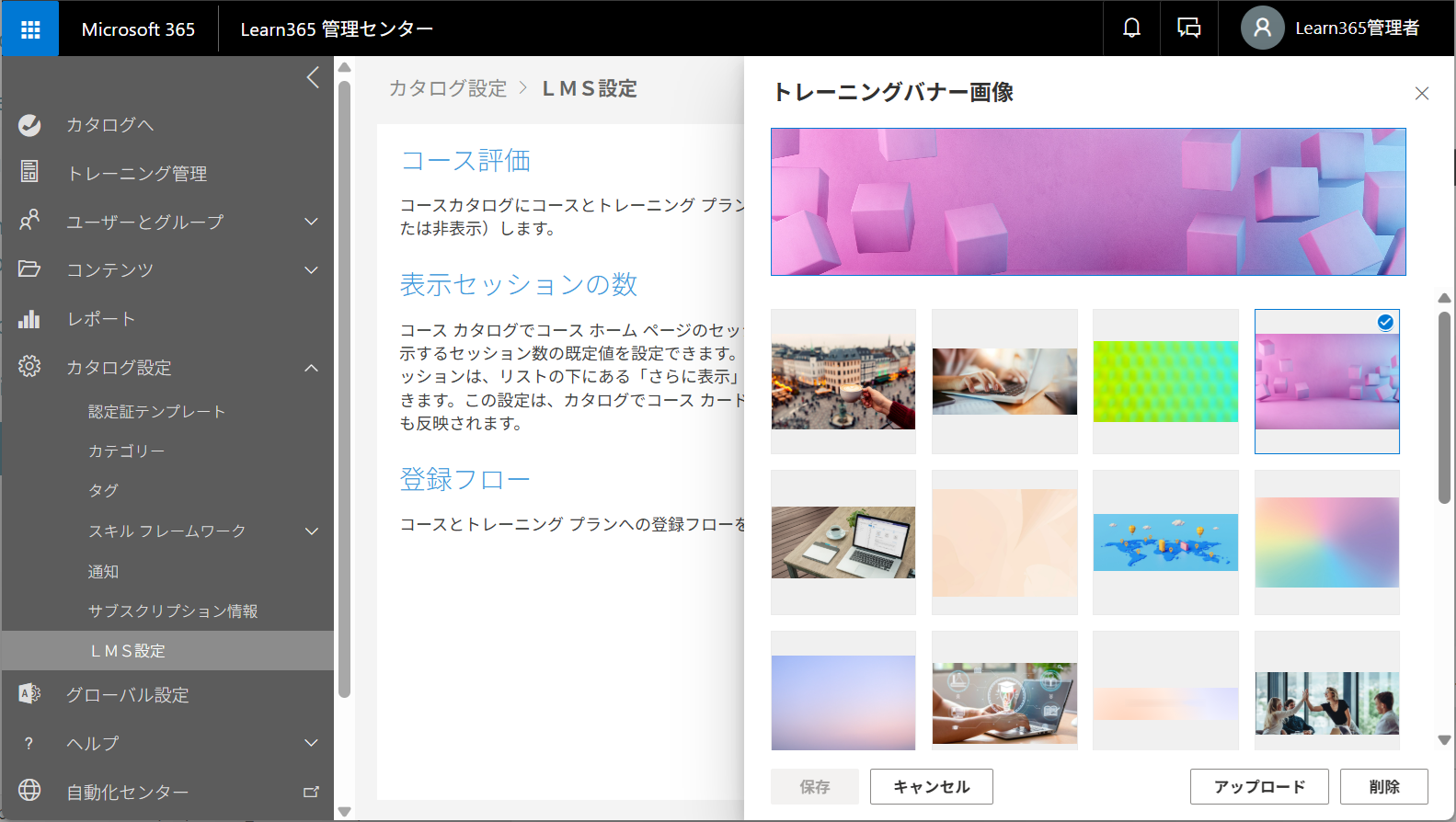Click the large pink cubes banner preview

(x=1088, y=201)
